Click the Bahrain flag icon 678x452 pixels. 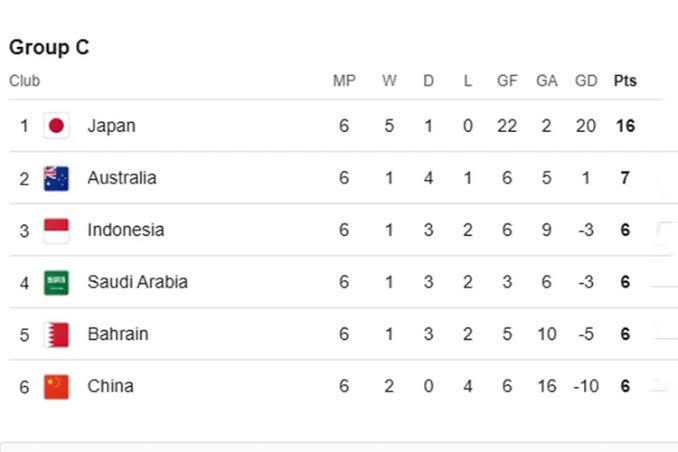pos(56,334)
